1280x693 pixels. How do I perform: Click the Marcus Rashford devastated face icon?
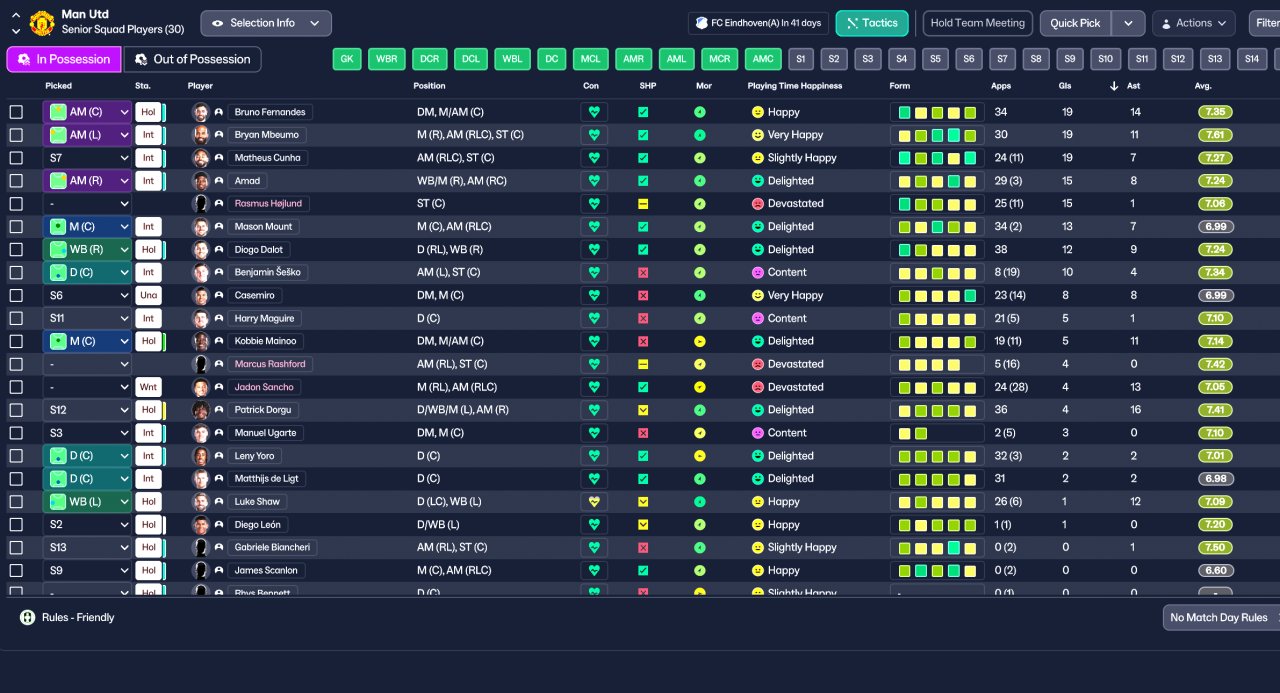click(758, 364)
